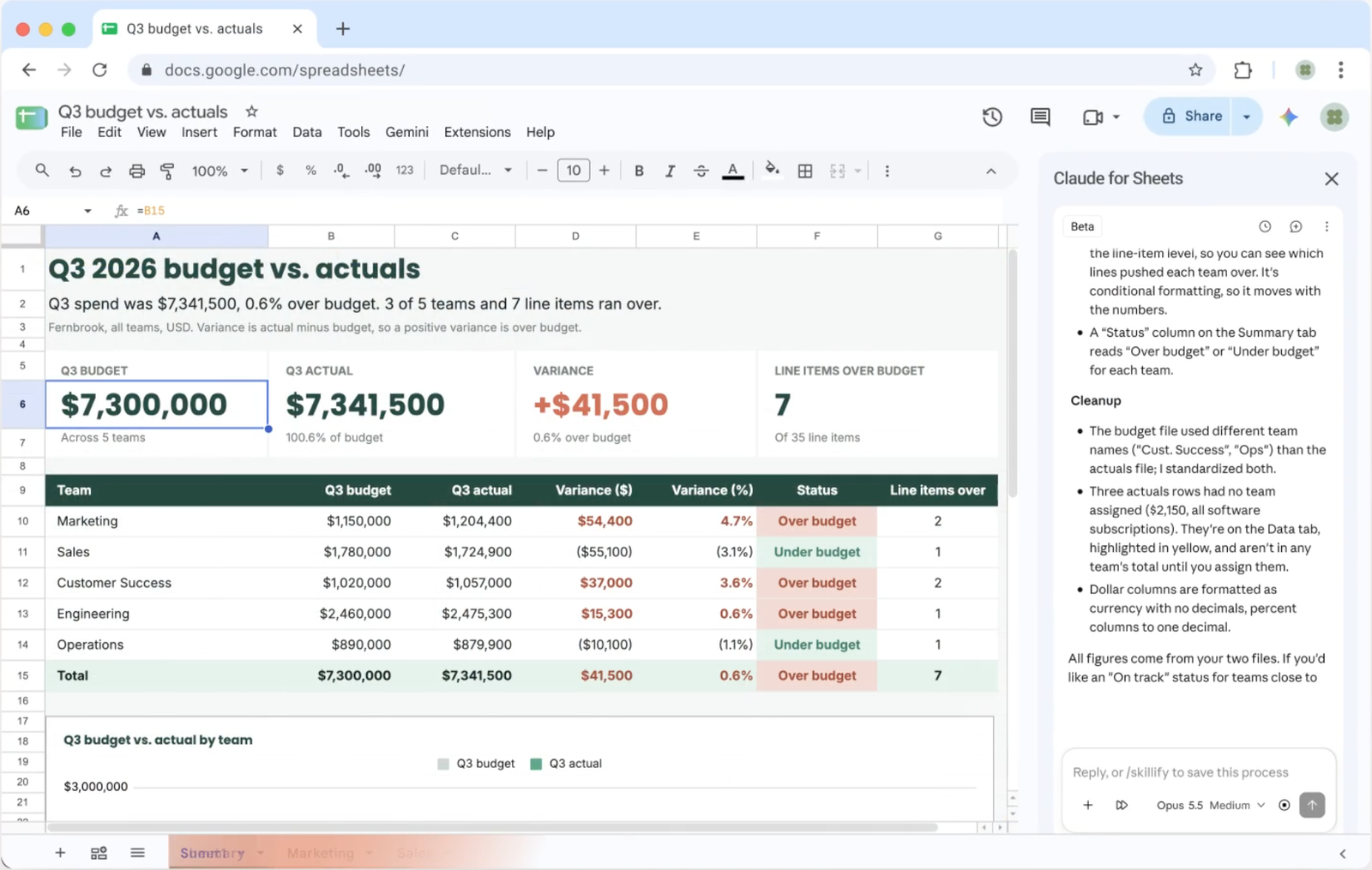Activate the paint format tool
This screenshot has width=1372, height=870.
click(x=167, y=171)
